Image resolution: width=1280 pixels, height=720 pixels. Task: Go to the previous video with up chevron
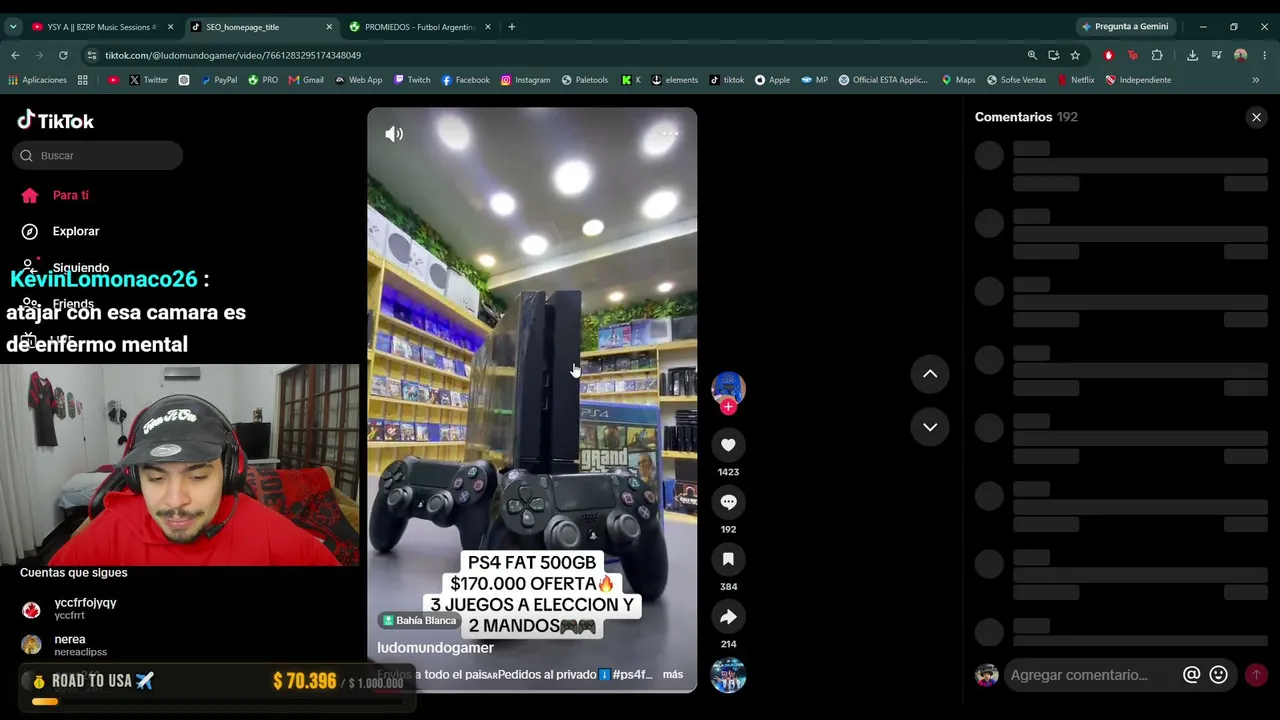click(930, 374)
